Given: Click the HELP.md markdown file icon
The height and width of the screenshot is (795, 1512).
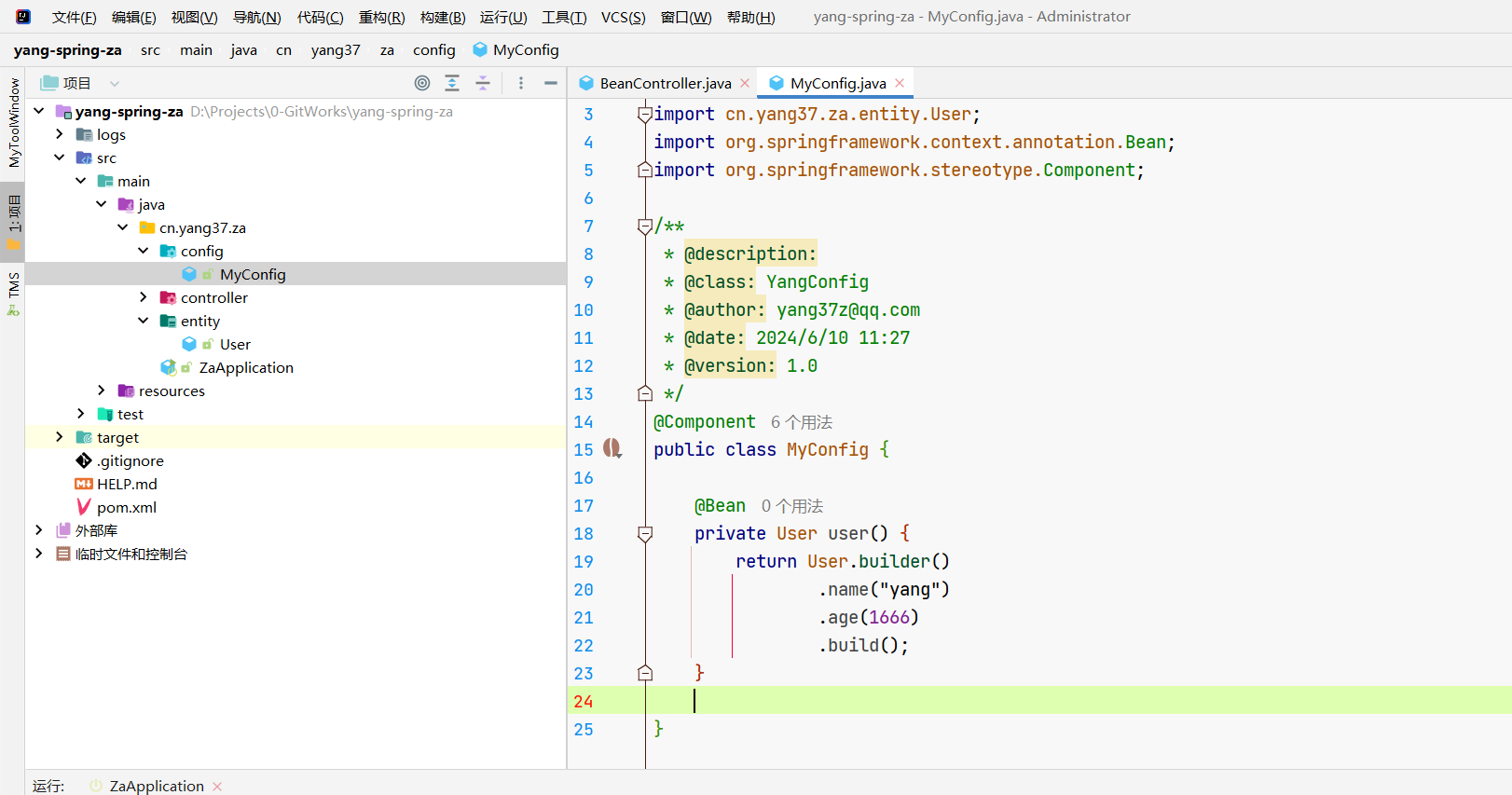Looking at the screenshot, I should coord(84,484).
